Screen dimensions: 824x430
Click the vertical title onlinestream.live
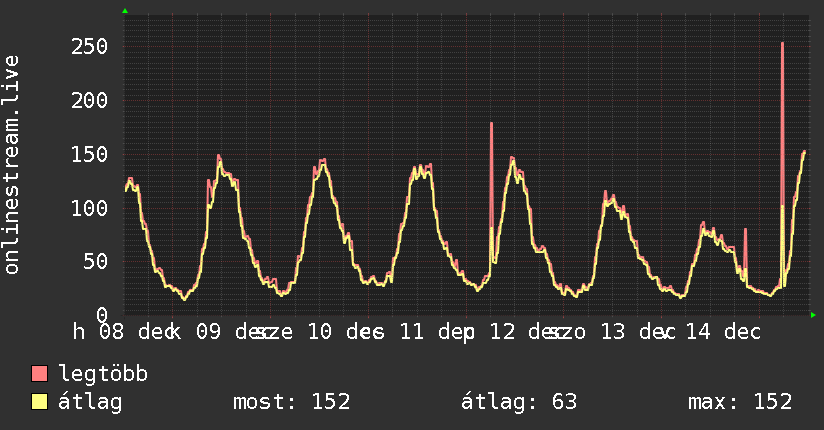pos(11,165)
